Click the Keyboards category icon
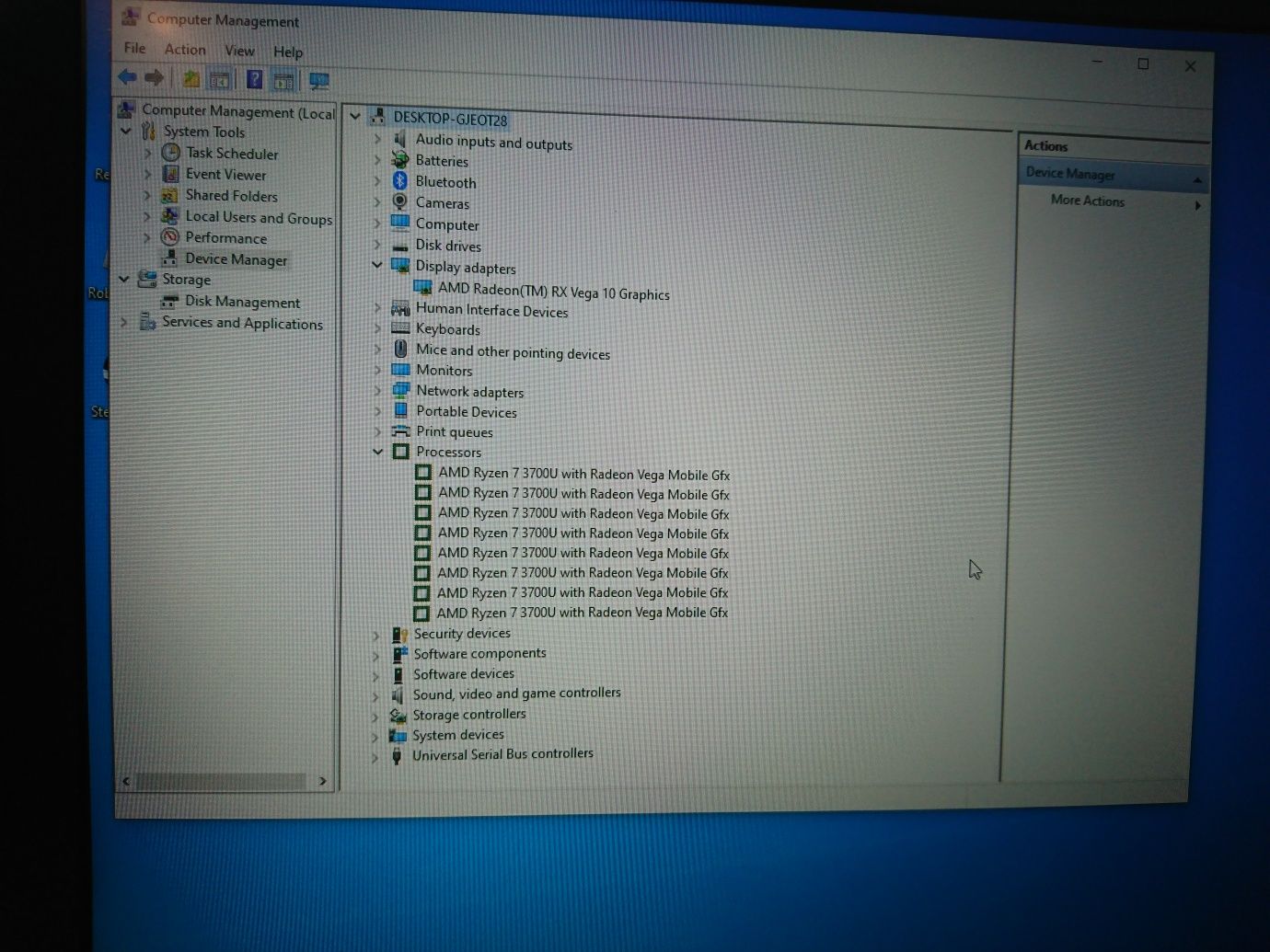The width and height of the screenshot is (1270, 952). tap(400, 328)
